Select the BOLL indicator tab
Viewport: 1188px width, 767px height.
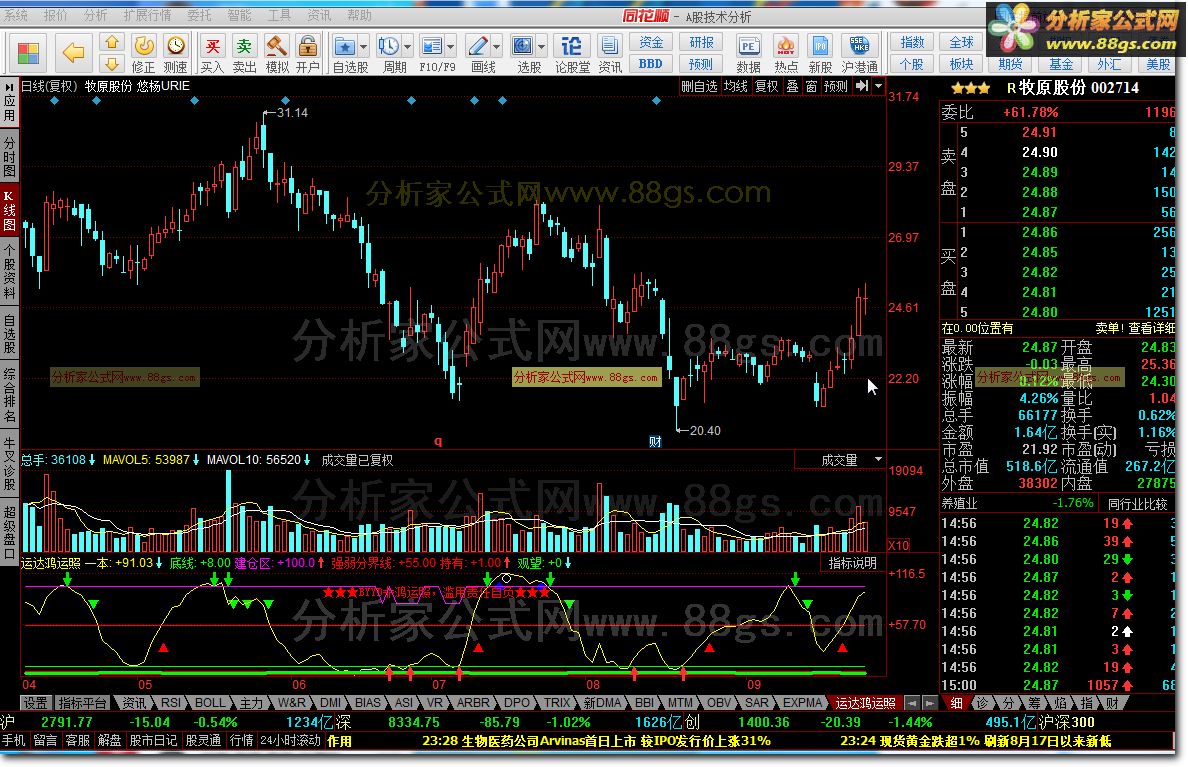pos(210,703)
